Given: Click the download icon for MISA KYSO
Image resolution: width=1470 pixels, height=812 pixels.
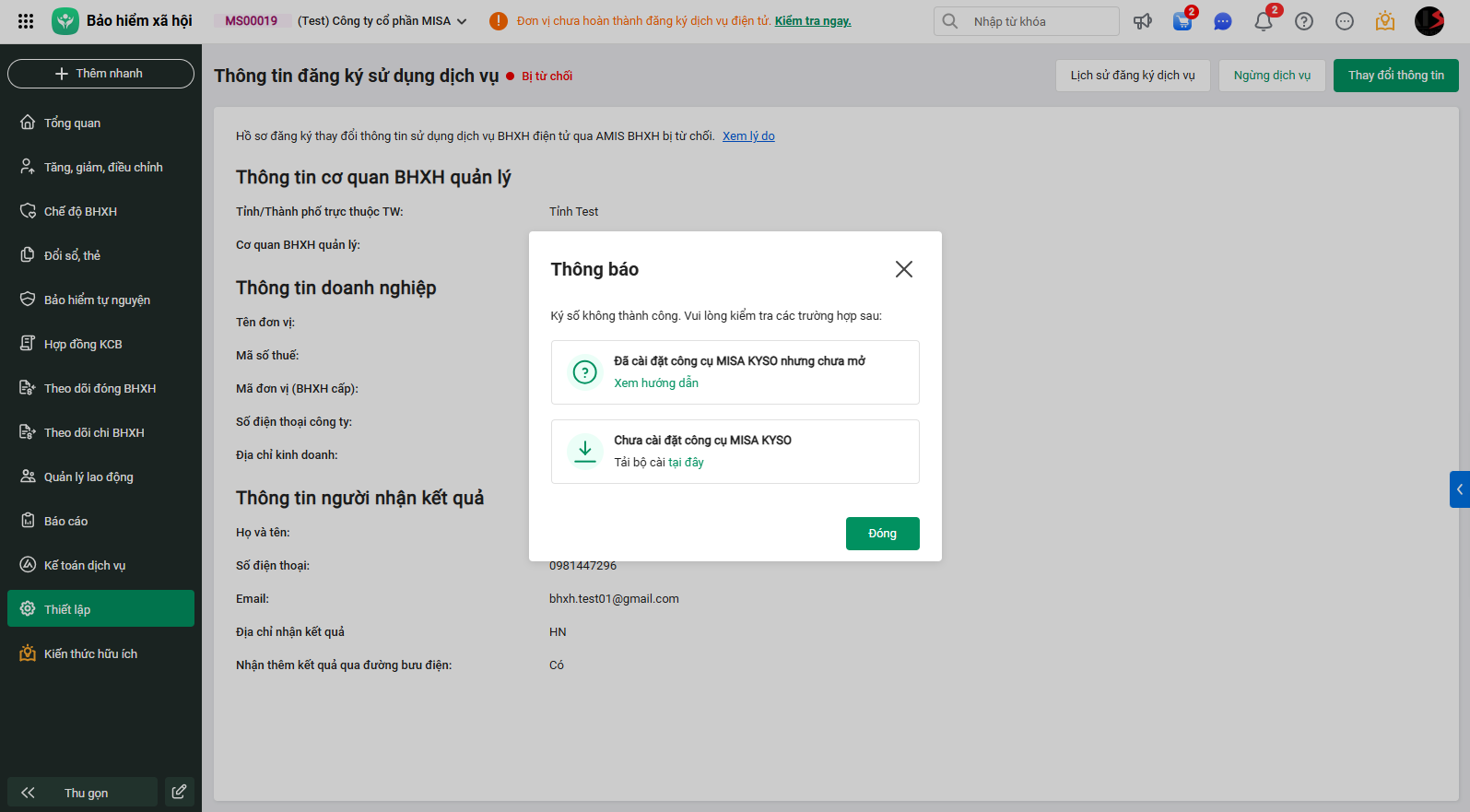Looking at the screenshot, I should click(x=585, y=451).
